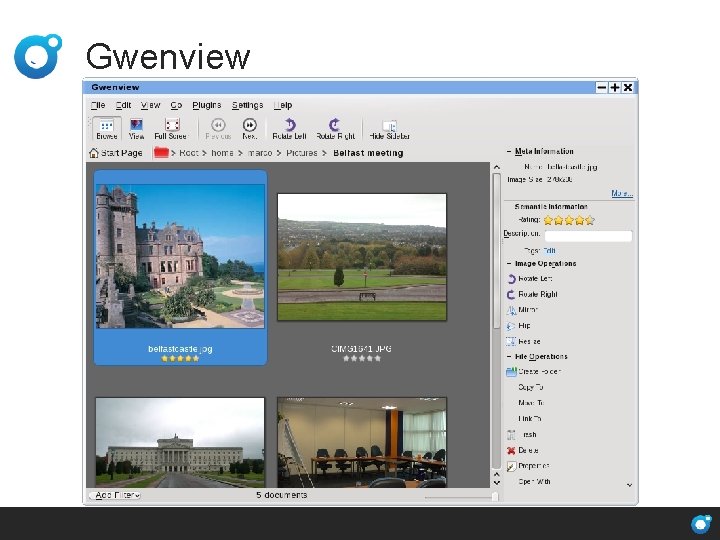The height and width of the screenshot is (540, 720).
Task: Click Move To in File Operations
Action: (531, 403)
